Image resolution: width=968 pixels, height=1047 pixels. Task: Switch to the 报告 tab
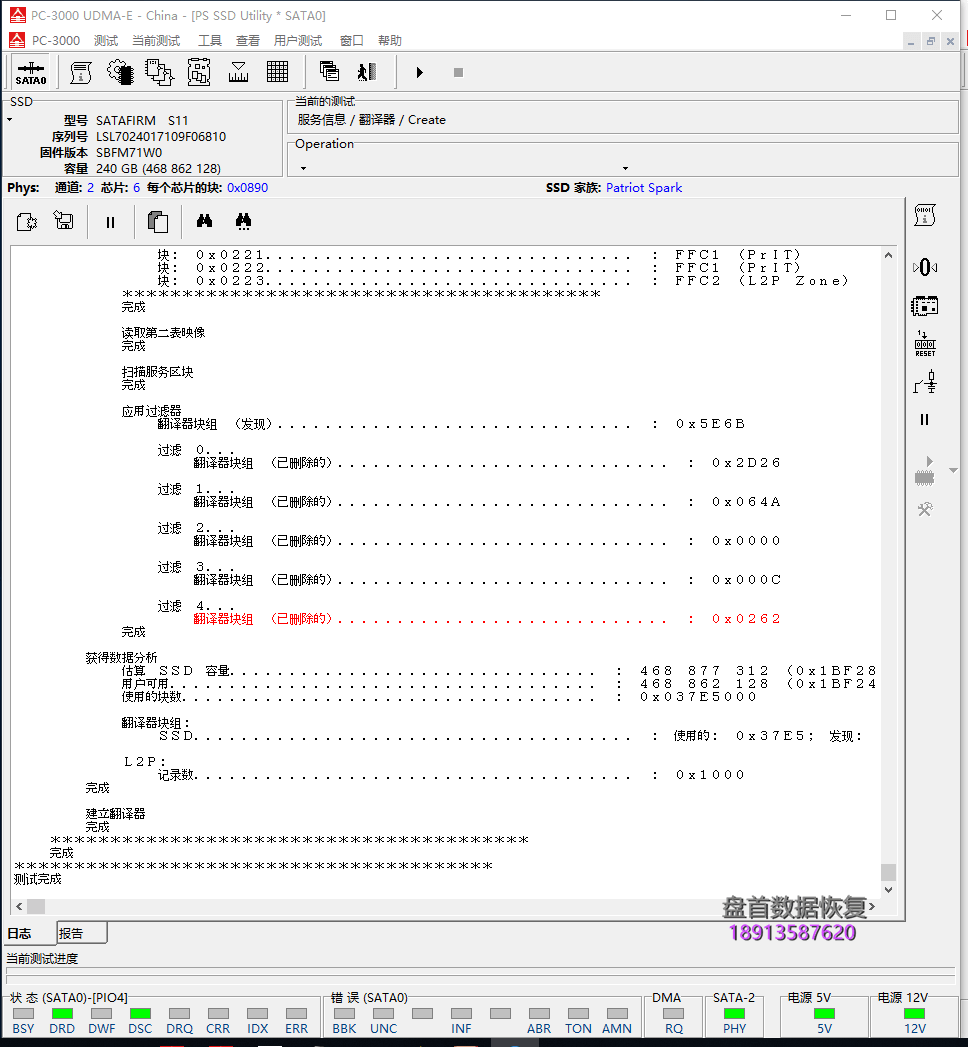tap(81, 933)
